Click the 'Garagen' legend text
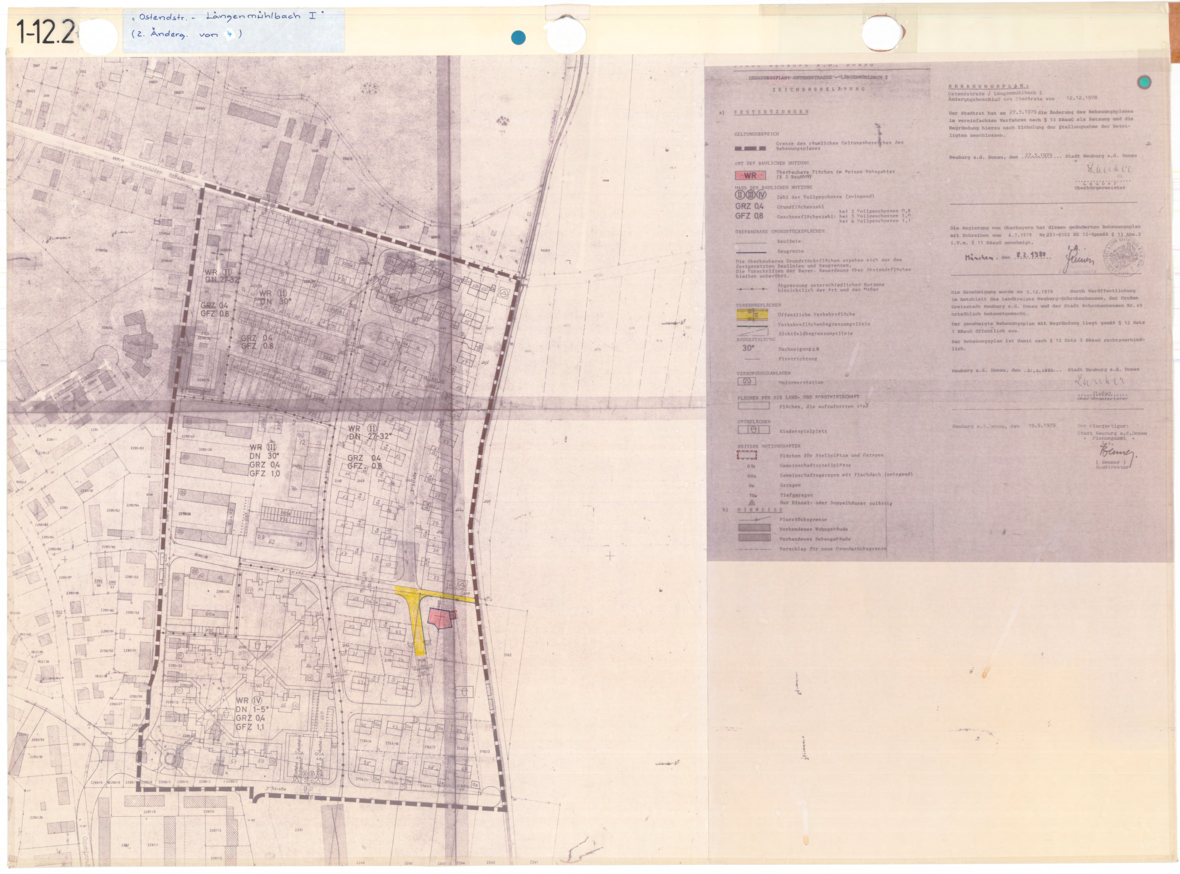1180x874 pixels. tap(790, 485)
